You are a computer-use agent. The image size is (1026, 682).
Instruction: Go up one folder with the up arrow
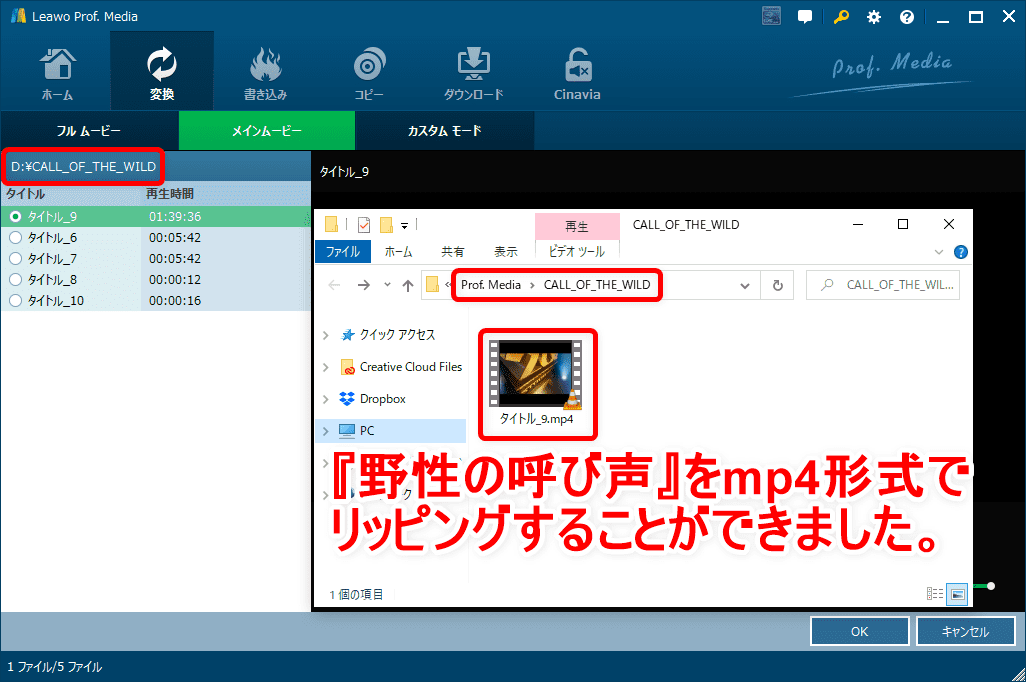click(408, 285)
